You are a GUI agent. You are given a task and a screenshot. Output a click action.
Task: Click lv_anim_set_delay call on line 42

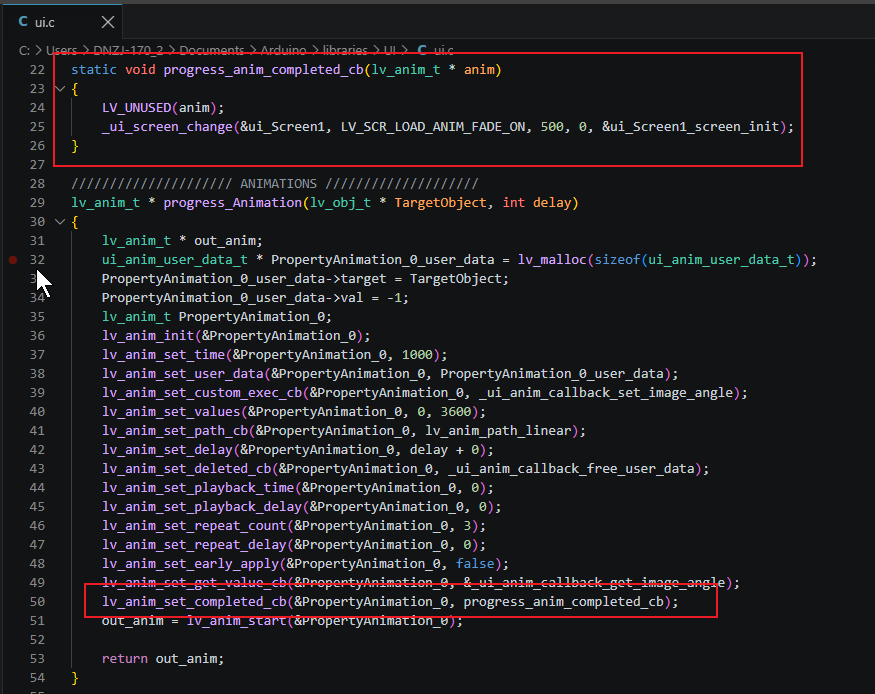pyautogui.click(x=167, y=450)
